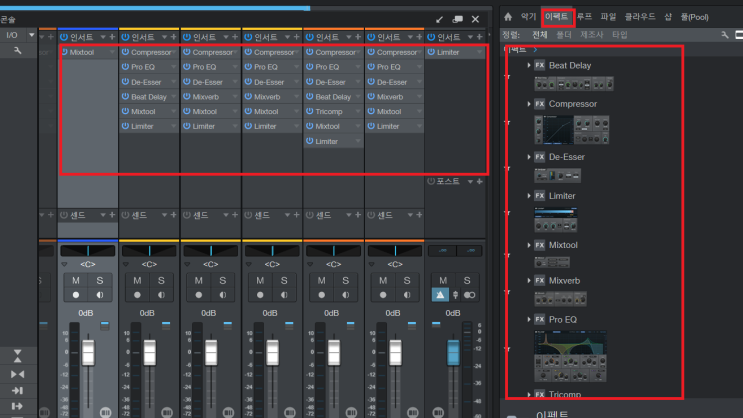743x418 pixels.
Task: Click FX icon beside Limiter in browser
Action: (539, 196)
